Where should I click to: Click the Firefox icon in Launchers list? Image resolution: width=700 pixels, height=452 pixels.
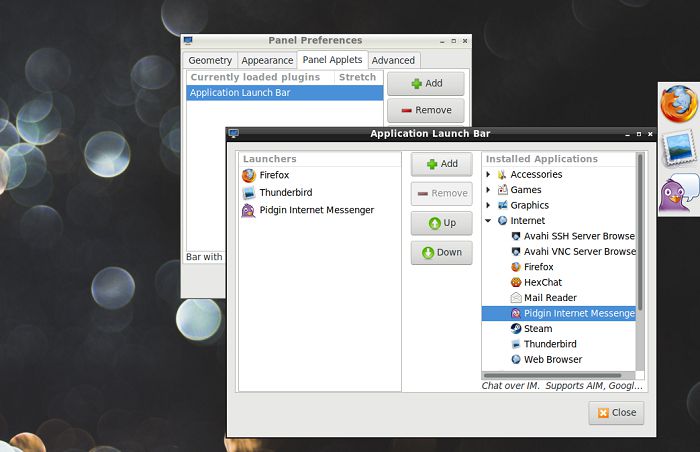point(249,175)
